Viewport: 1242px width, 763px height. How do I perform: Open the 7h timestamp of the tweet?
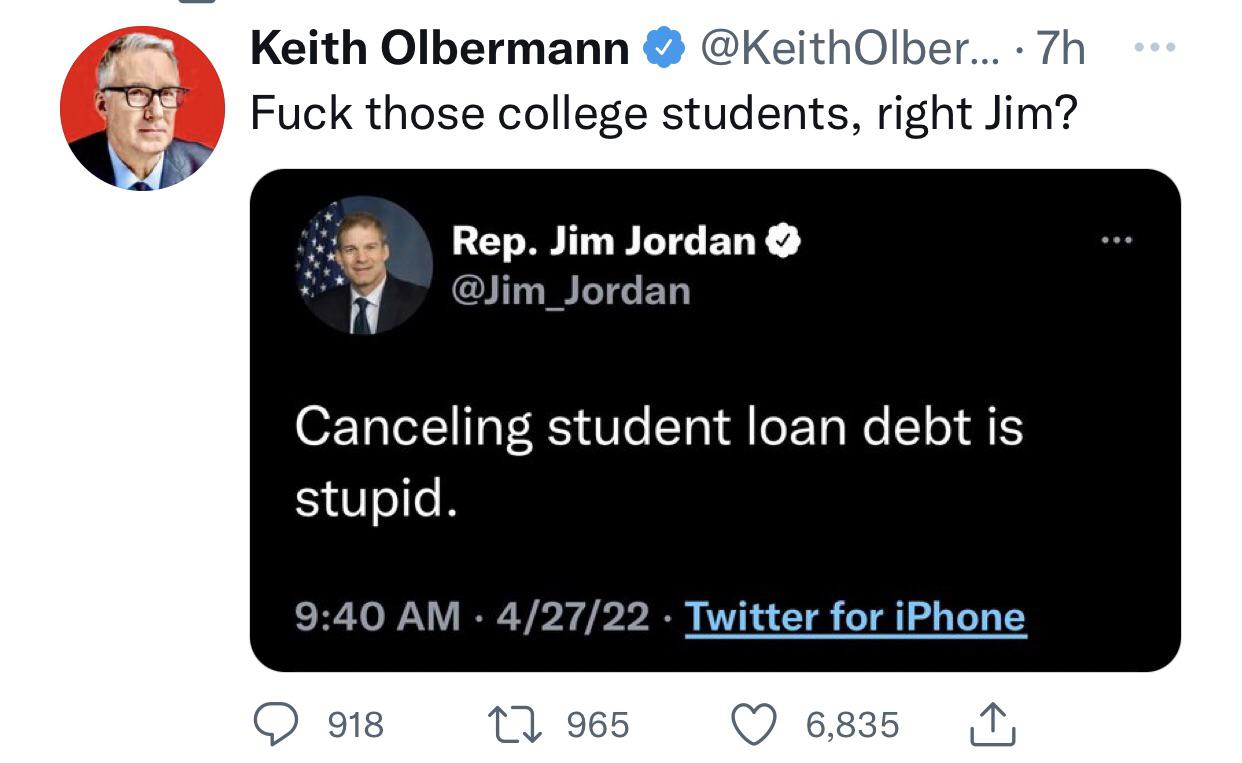click(1060, 48)
